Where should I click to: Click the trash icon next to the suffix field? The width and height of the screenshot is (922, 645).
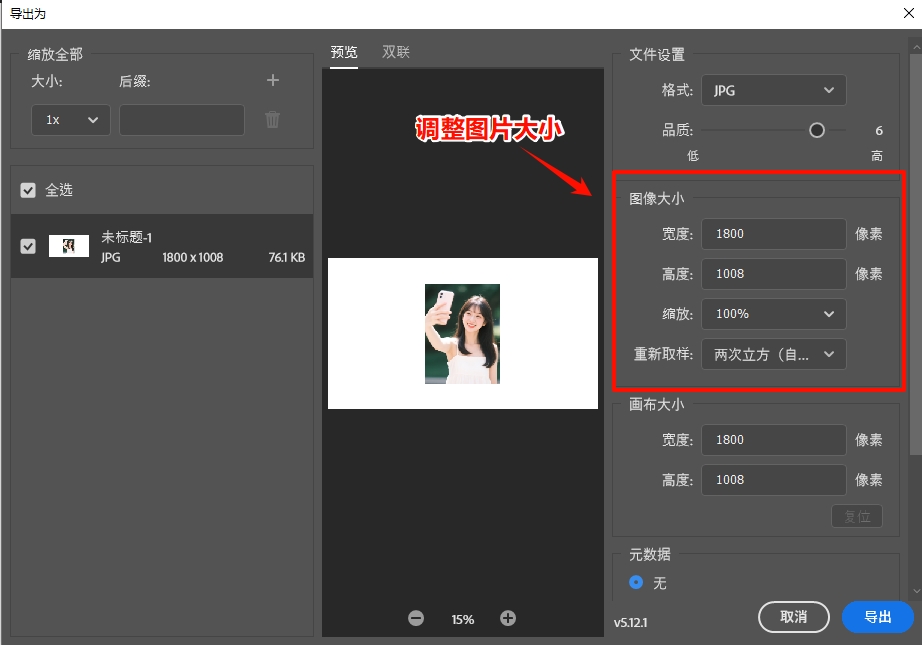(272, 119)
